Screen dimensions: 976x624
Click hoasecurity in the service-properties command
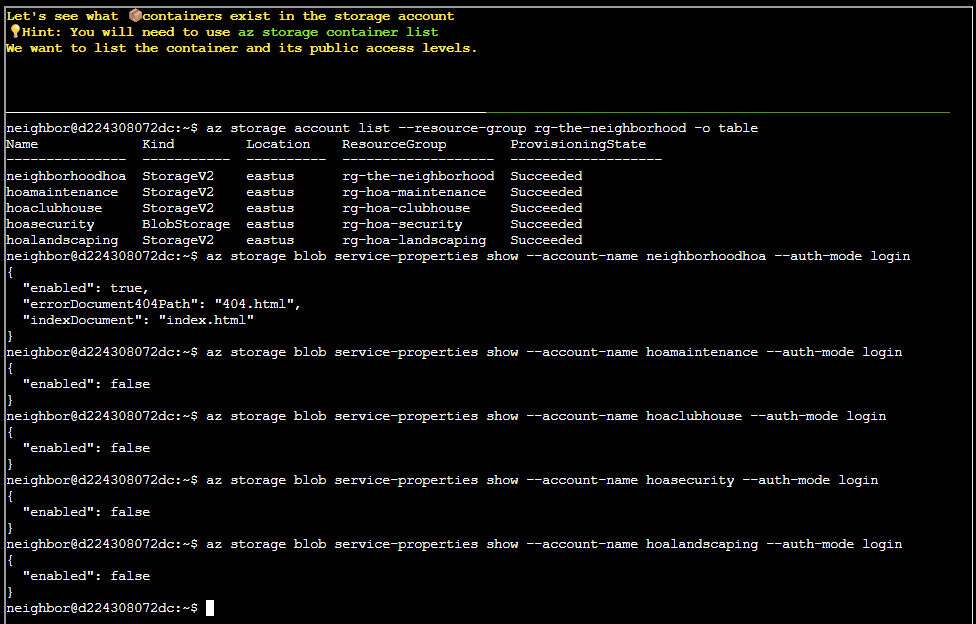pos(690,480)
